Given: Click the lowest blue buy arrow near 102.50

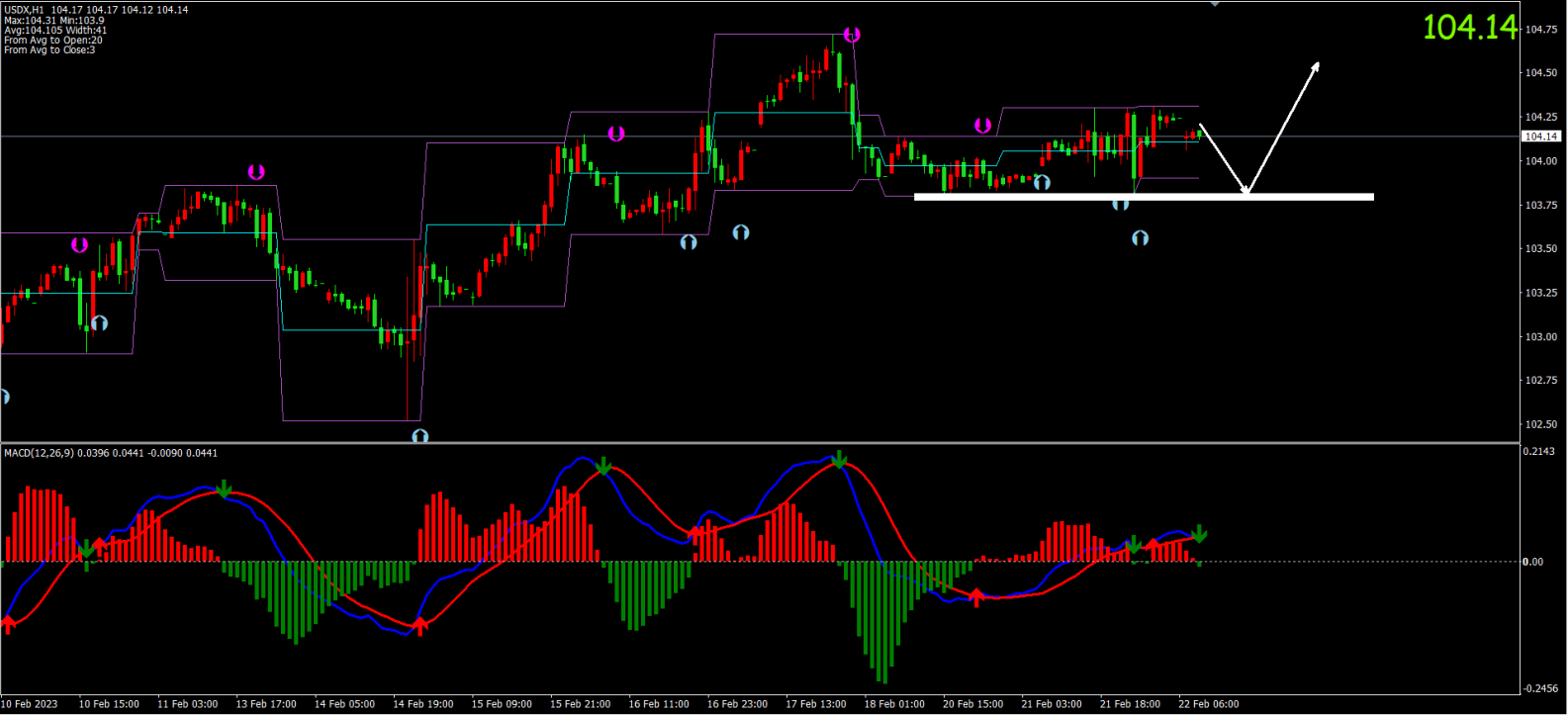Looking at the screenshot, I should (420, 435).
